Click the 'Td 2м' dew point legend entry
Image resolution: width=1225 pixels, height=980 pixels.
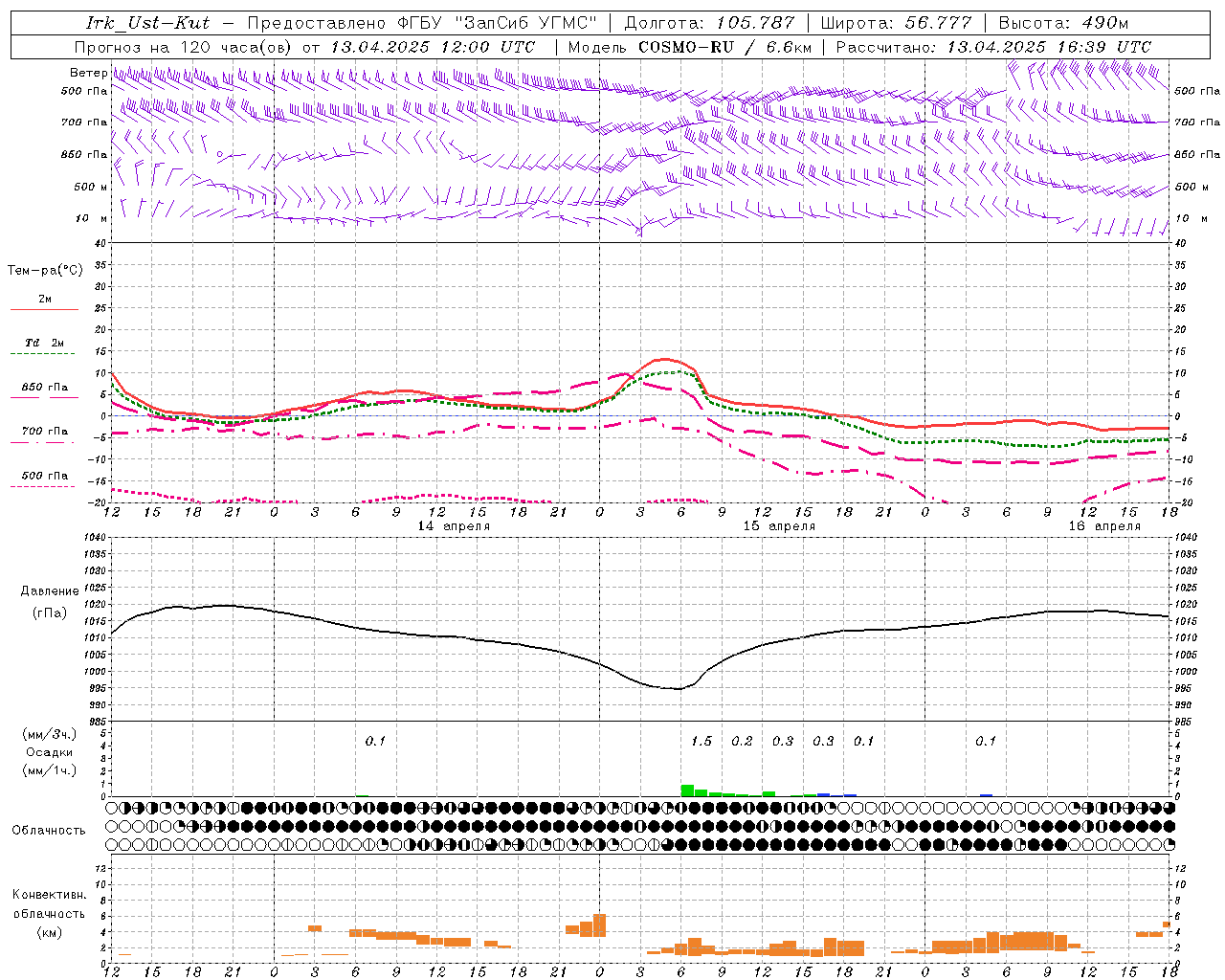click(45, 343)
